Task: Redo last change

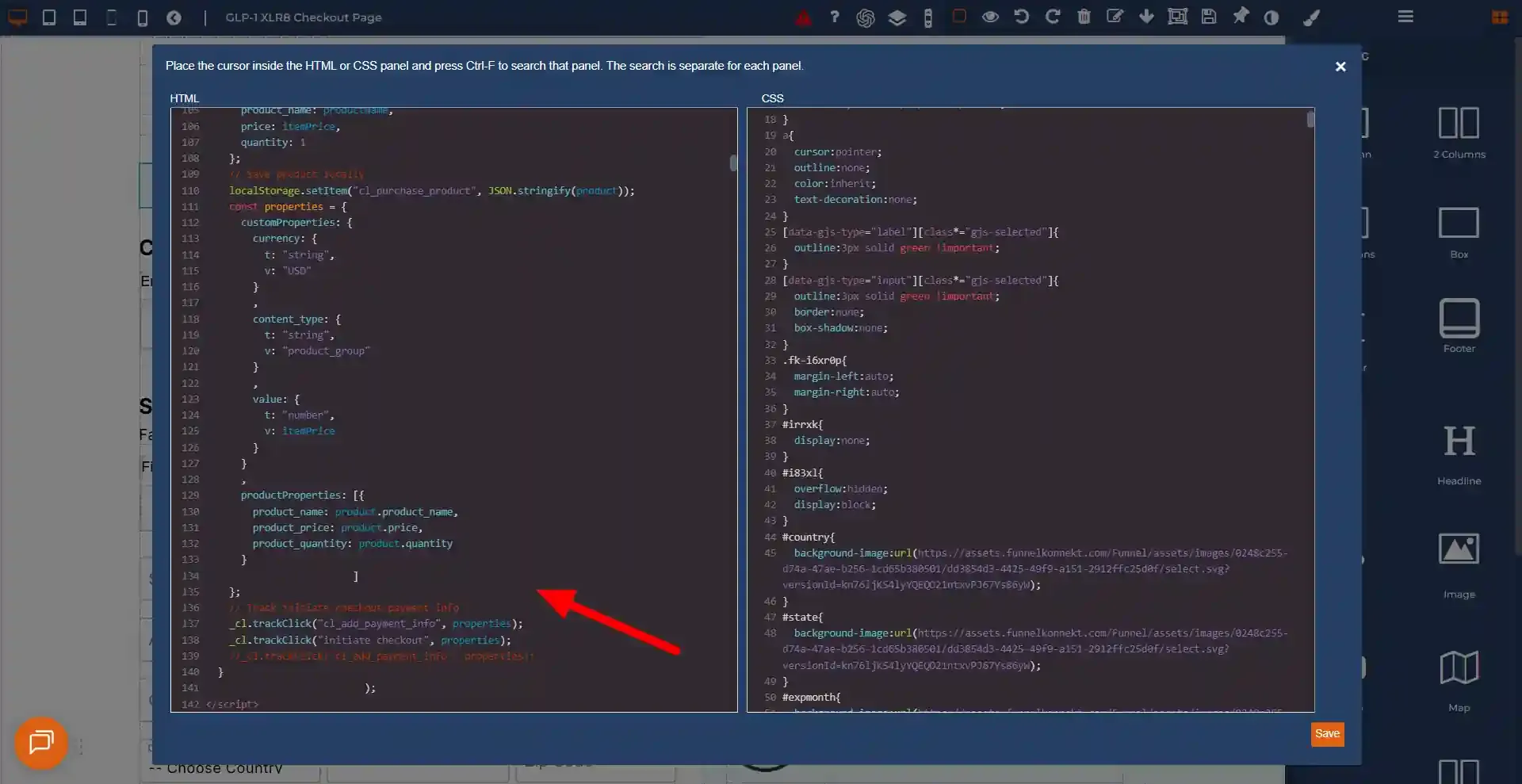Action: [x=1053, y=17]
